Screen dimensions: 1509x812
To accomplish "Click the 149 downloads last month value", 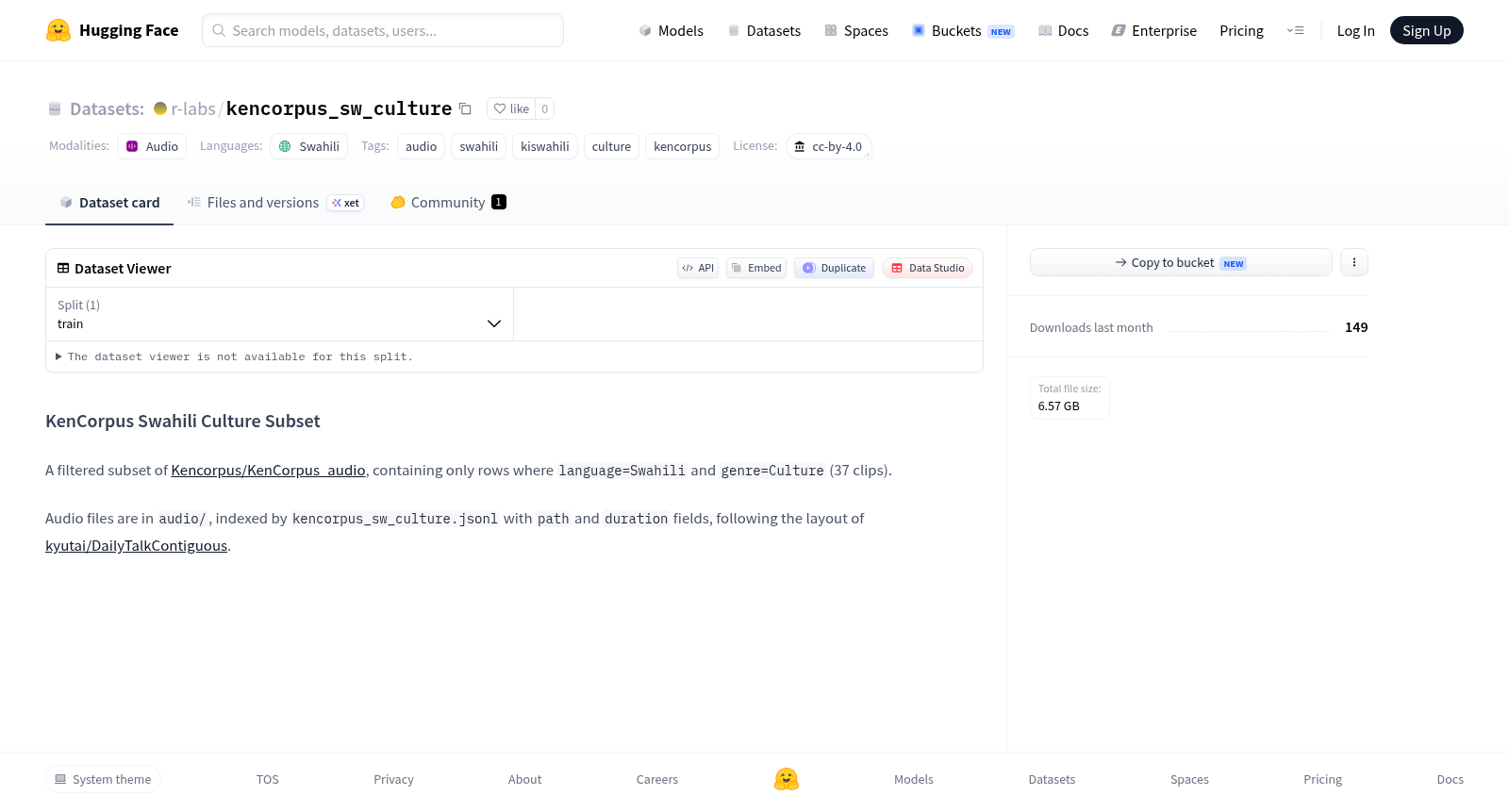I will point(1356,327).
